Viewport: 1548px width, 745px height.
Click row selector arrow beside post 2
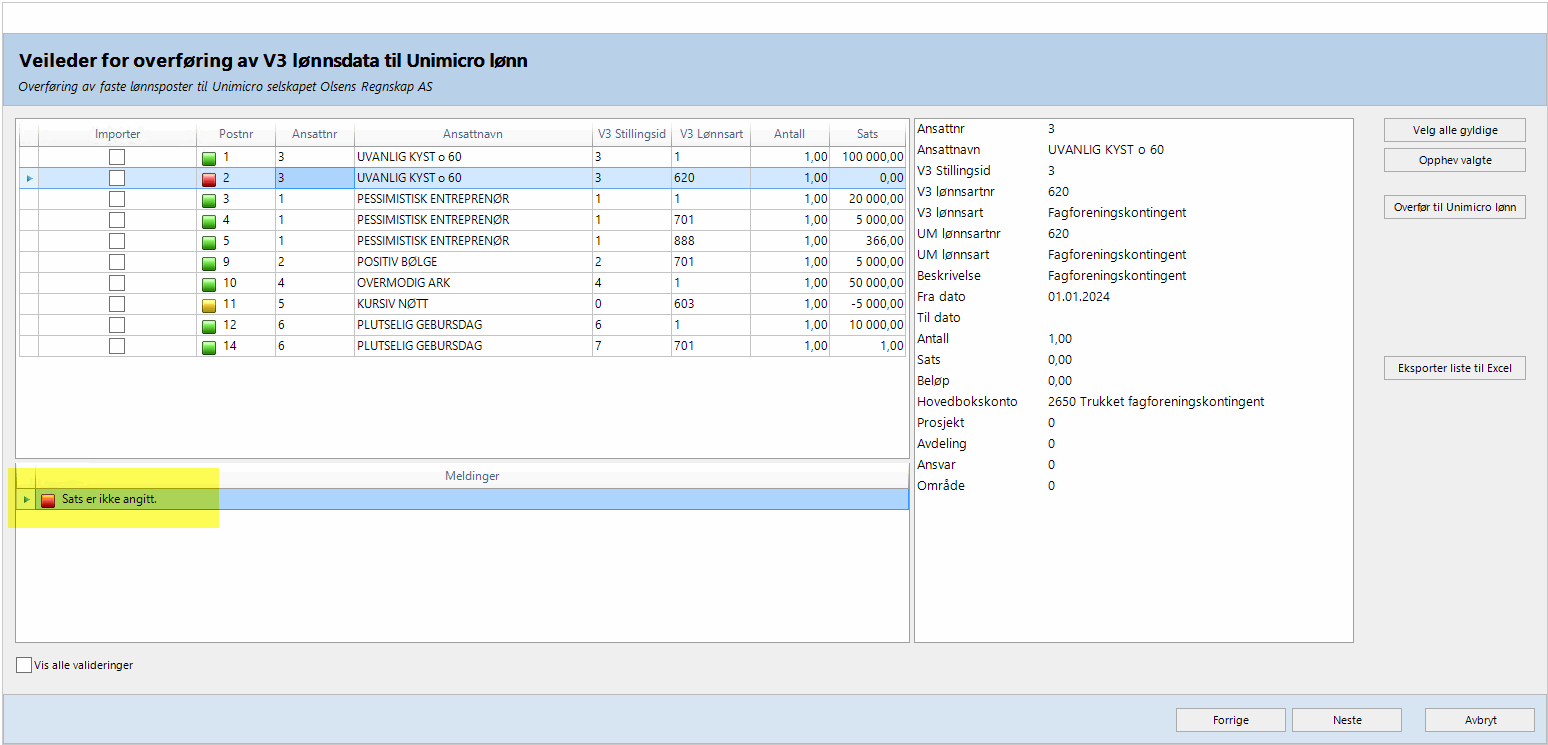pyautogui.click(x=29, y=178)
